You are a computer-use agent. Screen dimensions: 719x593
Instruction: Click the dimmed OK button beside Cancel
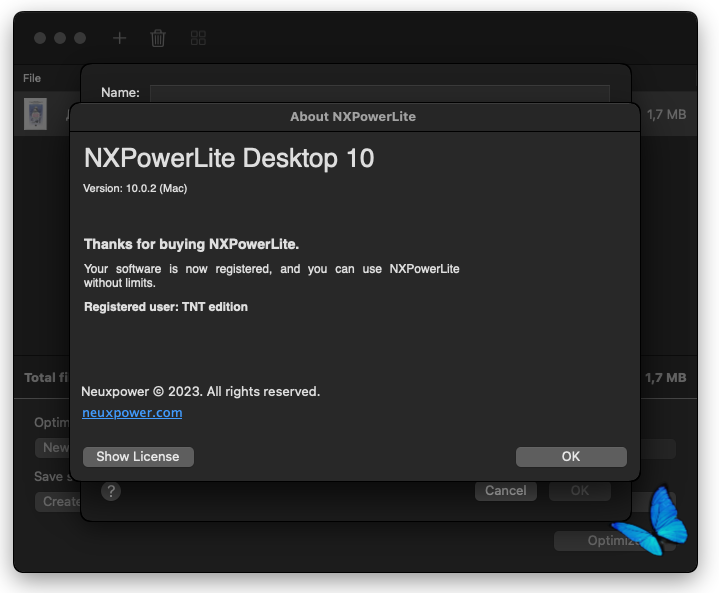point(580,491)
